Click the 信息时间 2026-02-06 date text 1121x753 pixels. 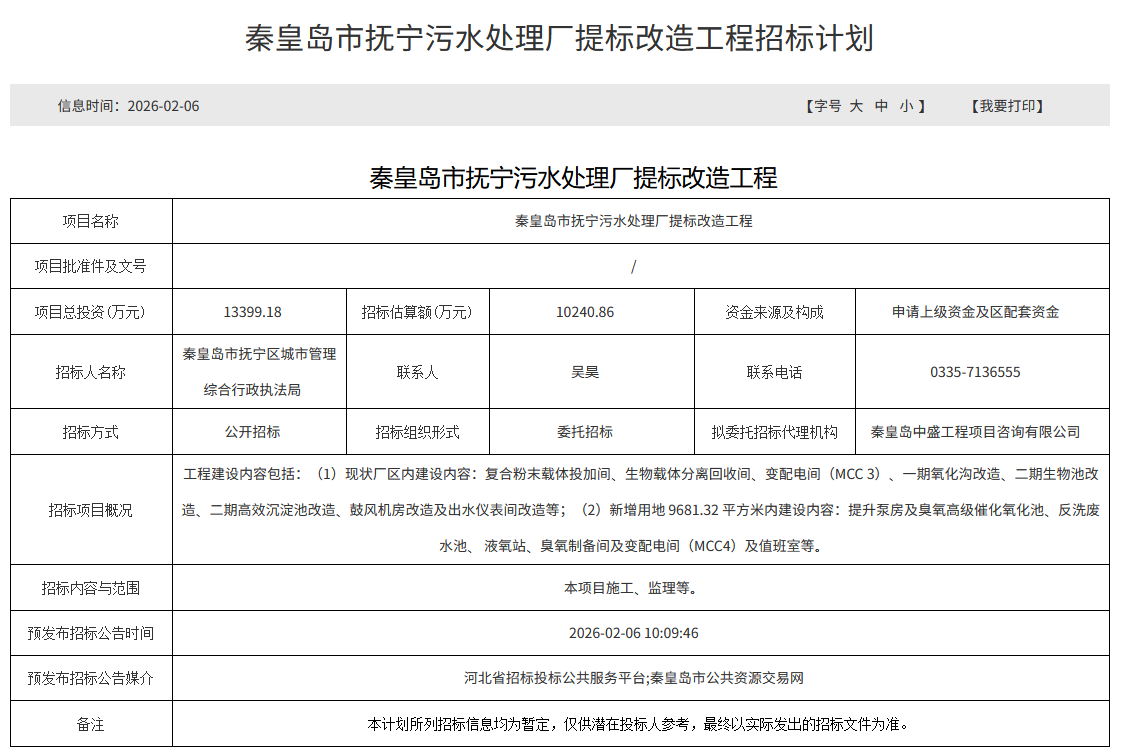coord(128,106)
